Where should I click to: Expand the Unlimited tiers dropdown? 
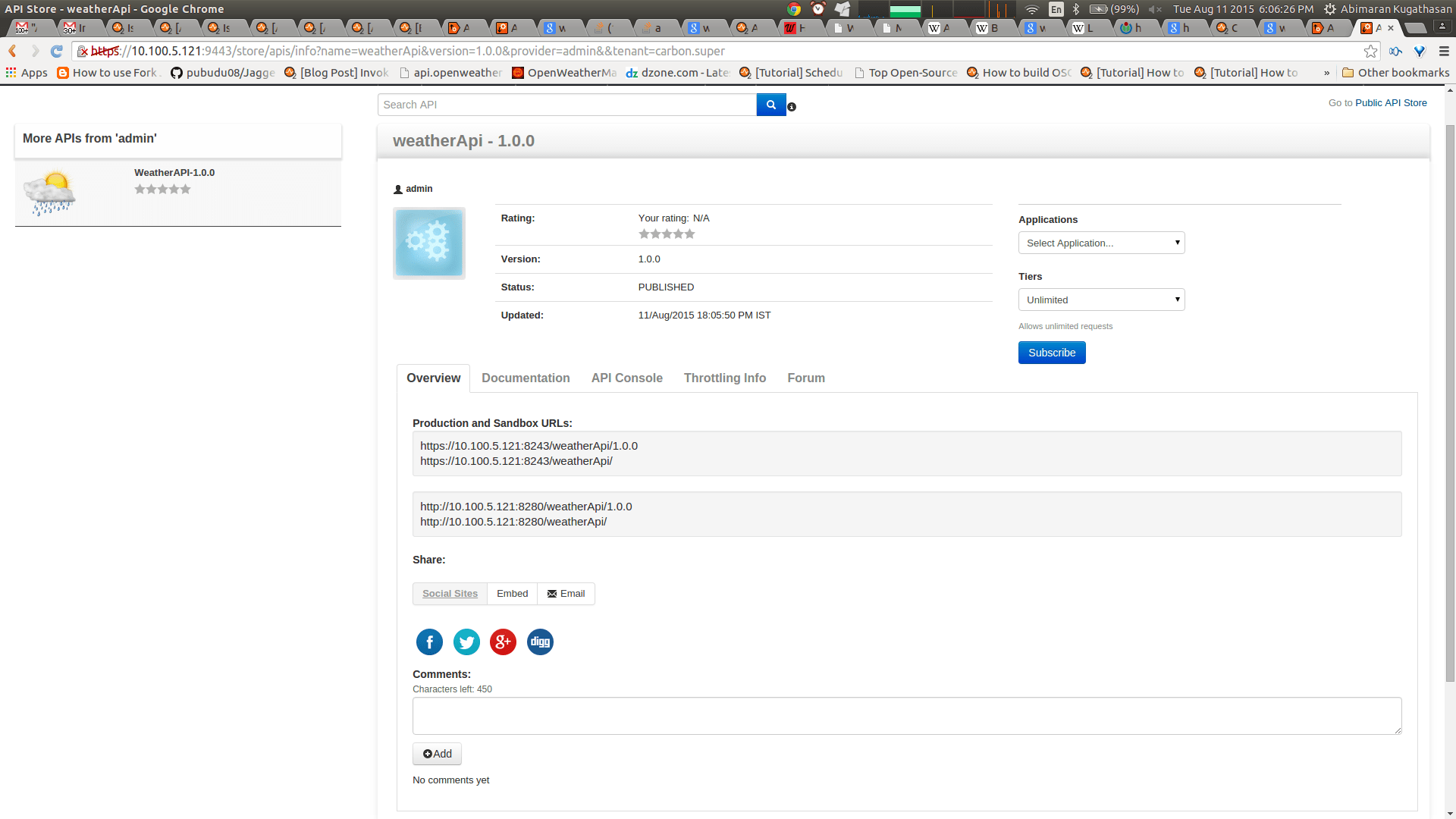(1101, 300)
